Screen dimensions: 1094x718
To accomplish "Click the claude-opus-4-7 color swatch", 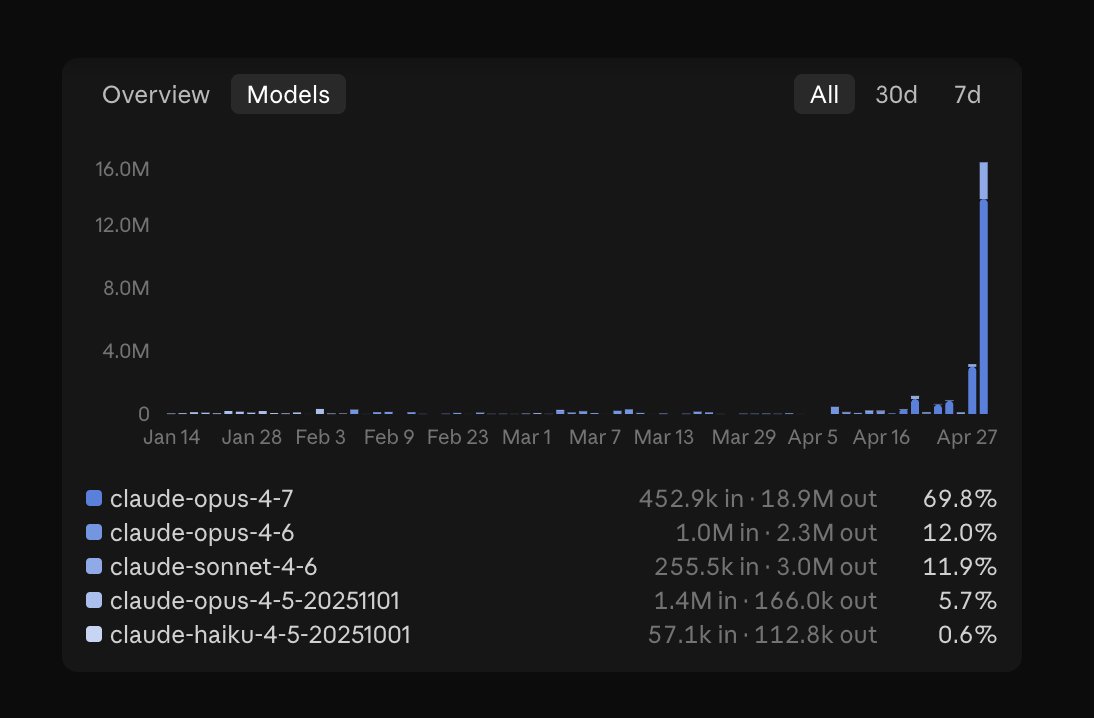I will point(93,498).
